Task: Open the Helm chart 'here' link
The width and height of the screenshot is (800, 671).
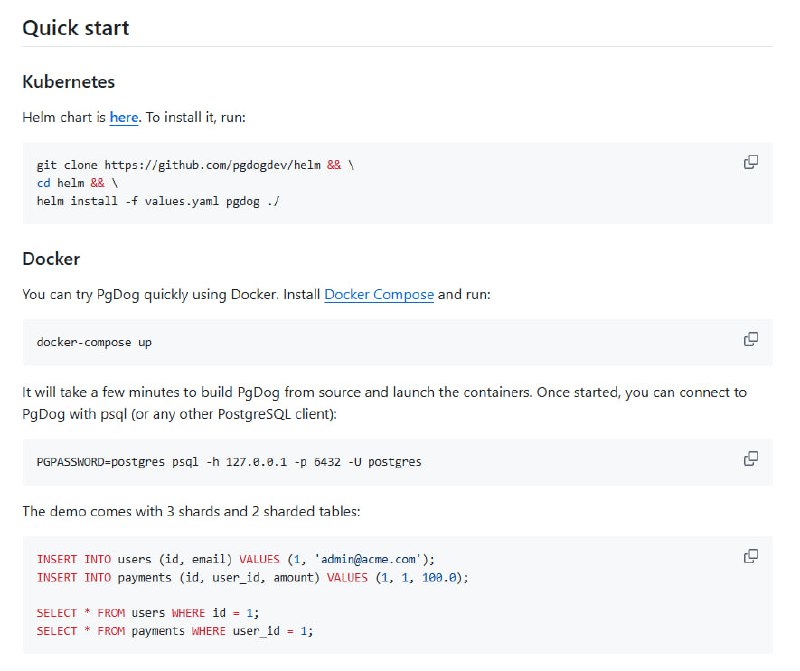Action: [x=123, y=117]
